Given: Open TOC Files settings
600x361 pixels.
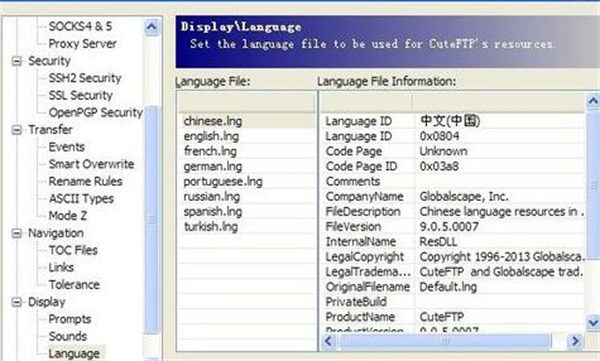Looking at the screenshot, I should tap(73, 250).
